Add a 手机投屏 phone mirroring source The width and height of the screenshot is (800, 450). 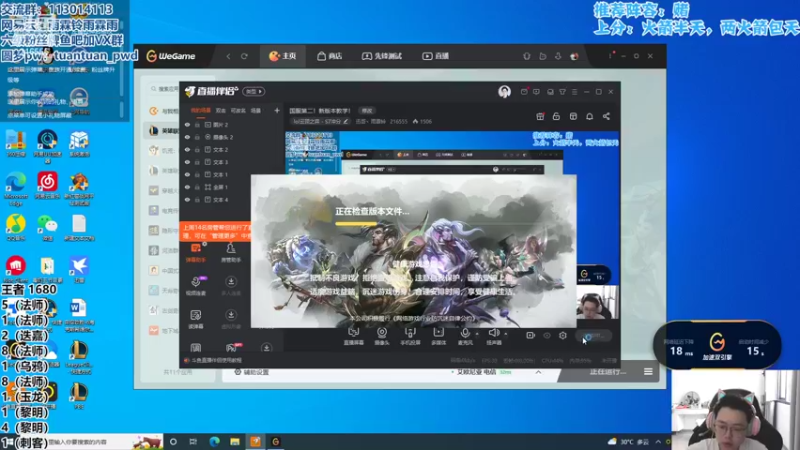point(410,336)
